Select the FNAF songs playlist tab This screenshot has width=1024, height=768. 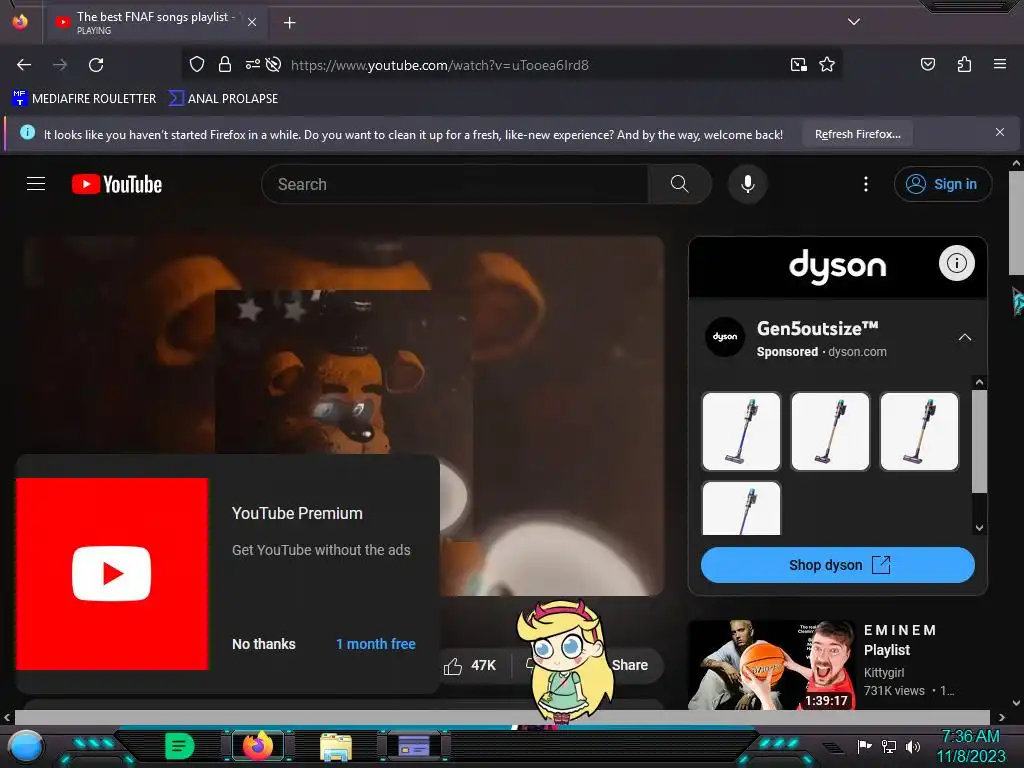tap(155, 22)
